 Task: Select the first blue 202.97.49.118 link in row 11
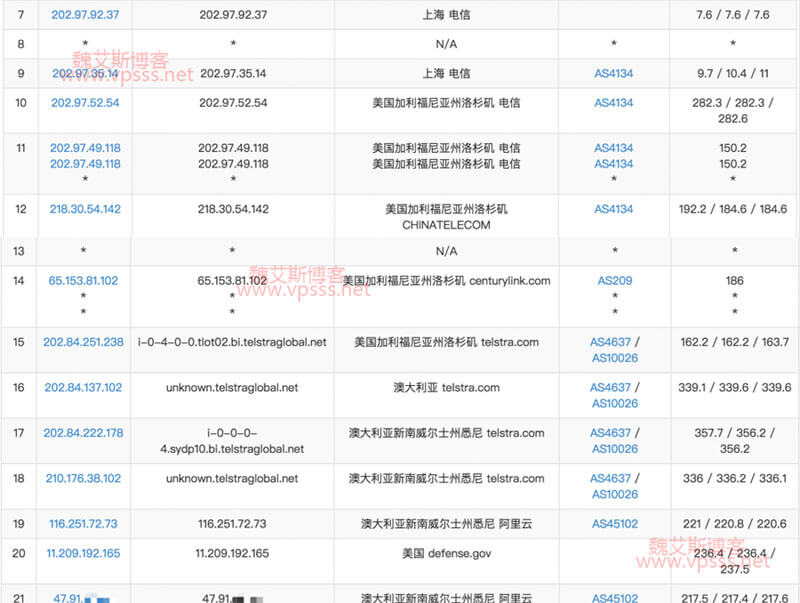coord(84,148)
